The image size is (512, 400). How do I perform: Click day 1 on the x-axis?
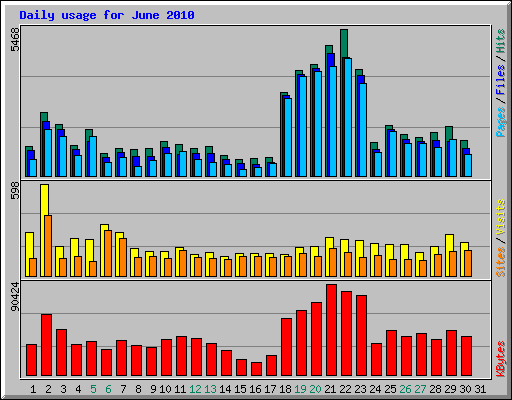[33, 389]
